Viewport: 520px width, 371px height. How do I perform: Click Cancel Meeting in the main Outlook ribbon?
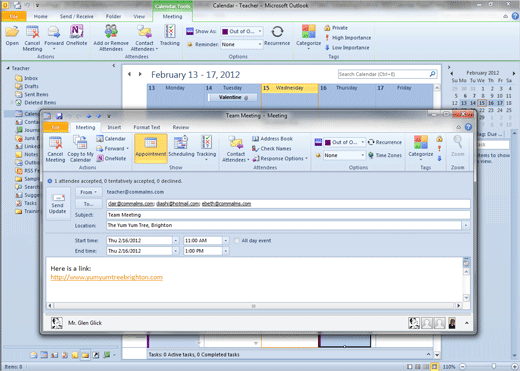32,38
